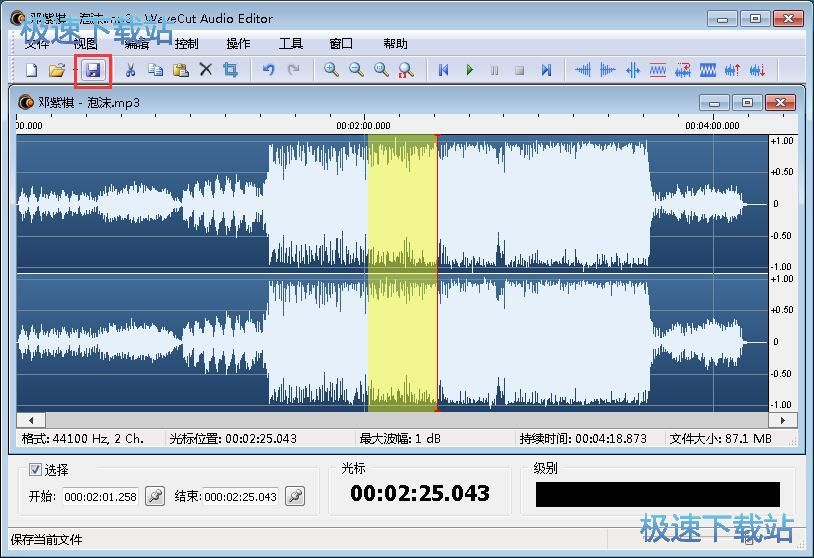The height and width of the screenshot is (558, 814).
Task: Redo the last undone edit
Action: 294,70
